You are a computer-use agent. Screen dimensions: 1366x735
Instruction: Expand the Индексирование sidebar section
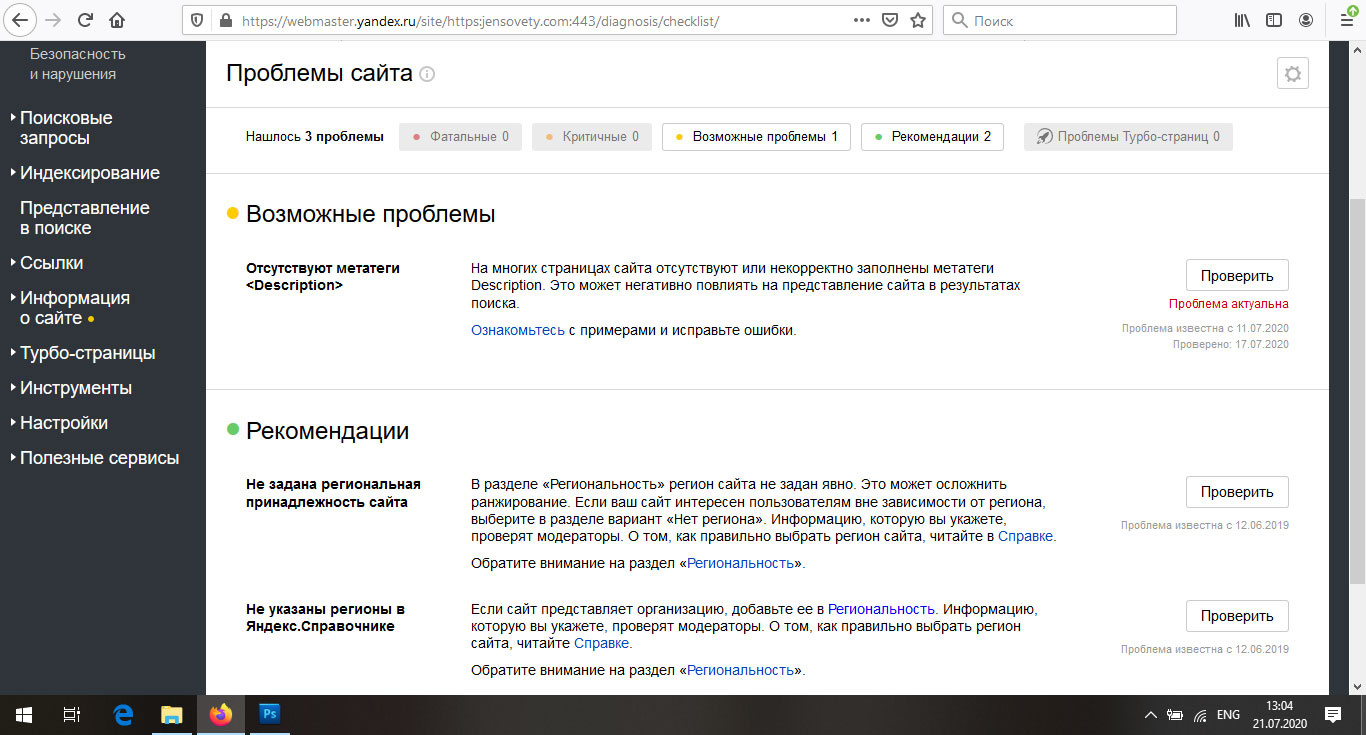click(x=90, y=173)
